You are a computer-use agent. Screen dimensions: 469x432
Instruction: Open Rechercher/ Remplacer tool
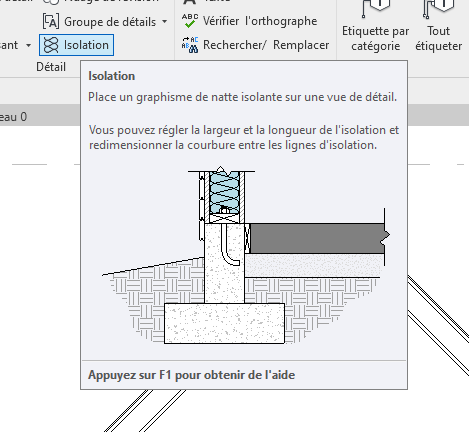255,45
